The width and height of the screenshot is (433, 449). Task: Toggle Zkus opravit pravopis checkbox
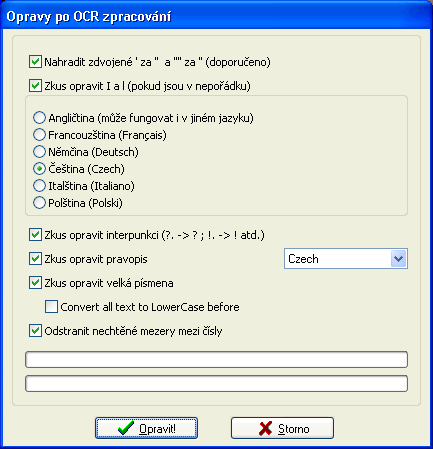35,259
